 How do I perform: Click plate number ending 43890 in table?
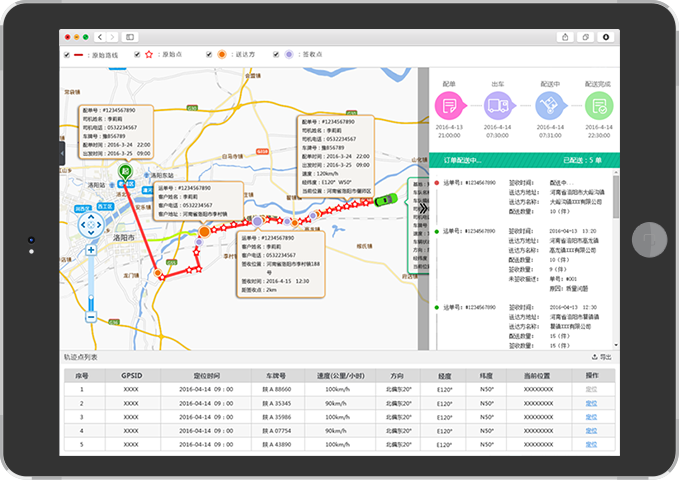pyautogui.click(x=277, y=444)
